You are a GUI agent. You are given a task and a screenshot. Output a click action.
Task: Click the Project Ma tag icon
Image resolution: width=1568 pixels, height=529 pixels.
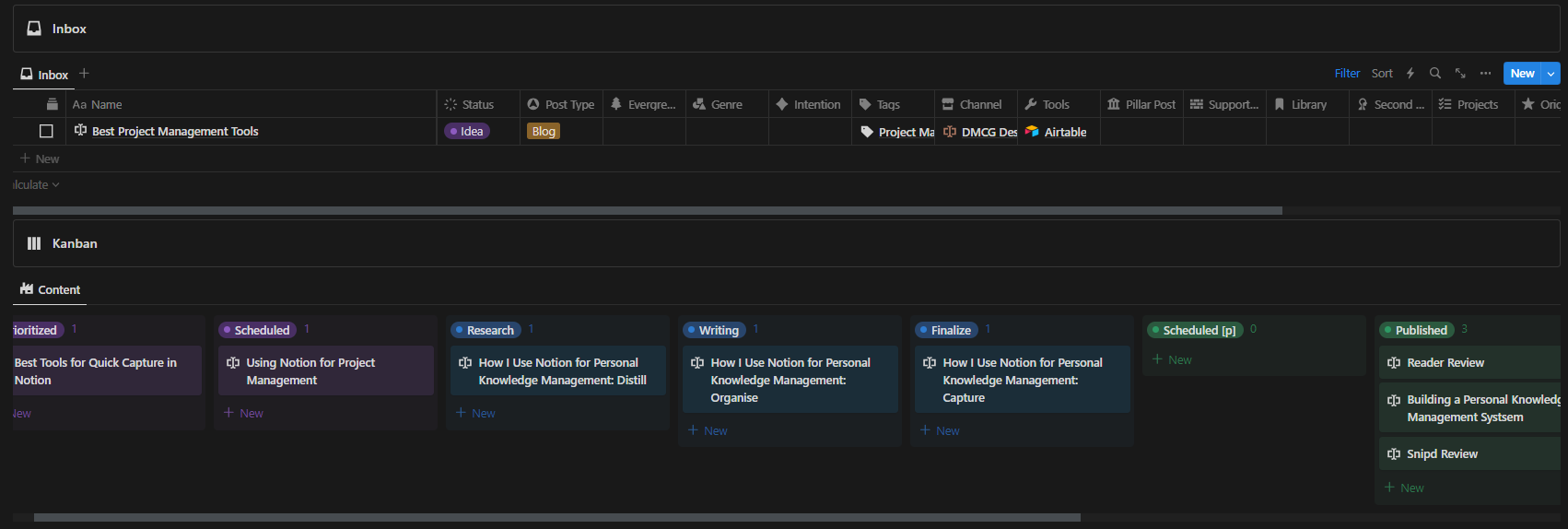coord(866,132)
